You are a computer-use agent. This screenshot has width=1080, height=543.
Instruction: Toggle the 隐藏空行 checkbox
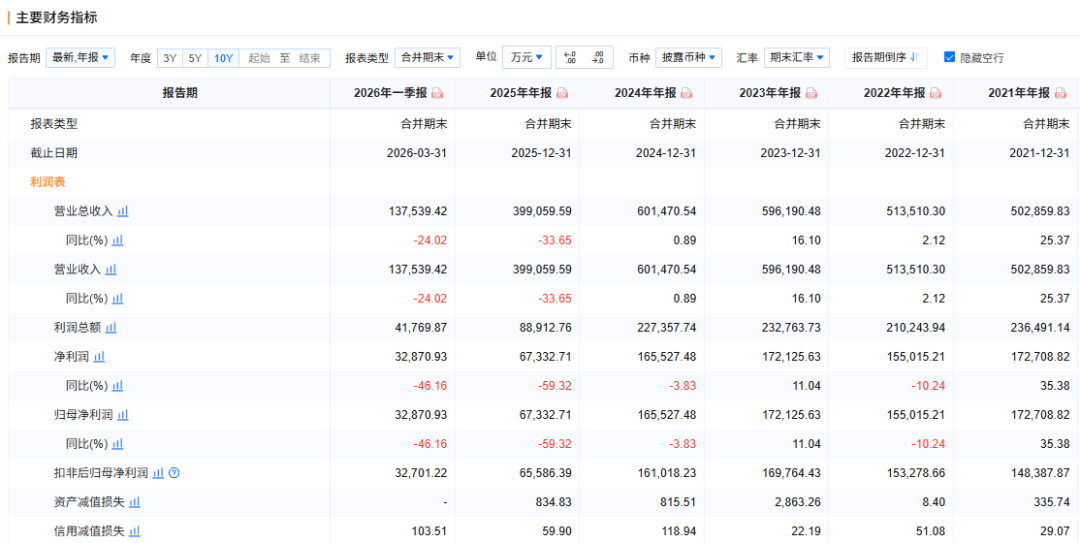[x=950, y=57]
